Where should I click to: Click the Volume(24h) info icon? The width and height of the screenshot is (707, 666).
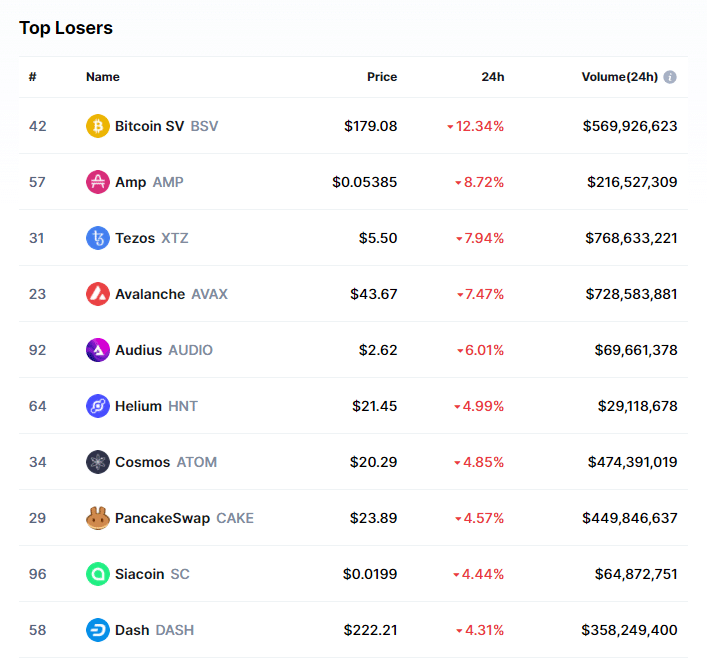(670, 77)
